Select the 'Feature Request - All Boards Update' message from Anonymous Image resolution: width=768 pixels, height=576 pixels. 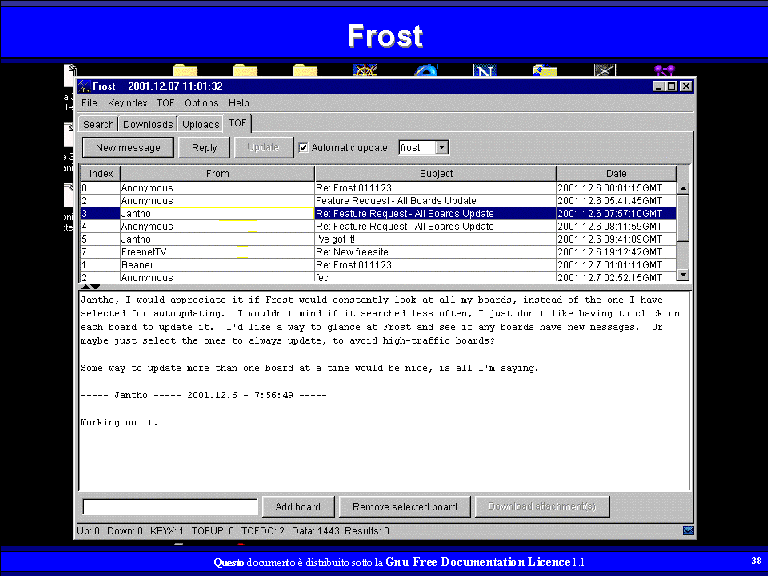[378, 201]
